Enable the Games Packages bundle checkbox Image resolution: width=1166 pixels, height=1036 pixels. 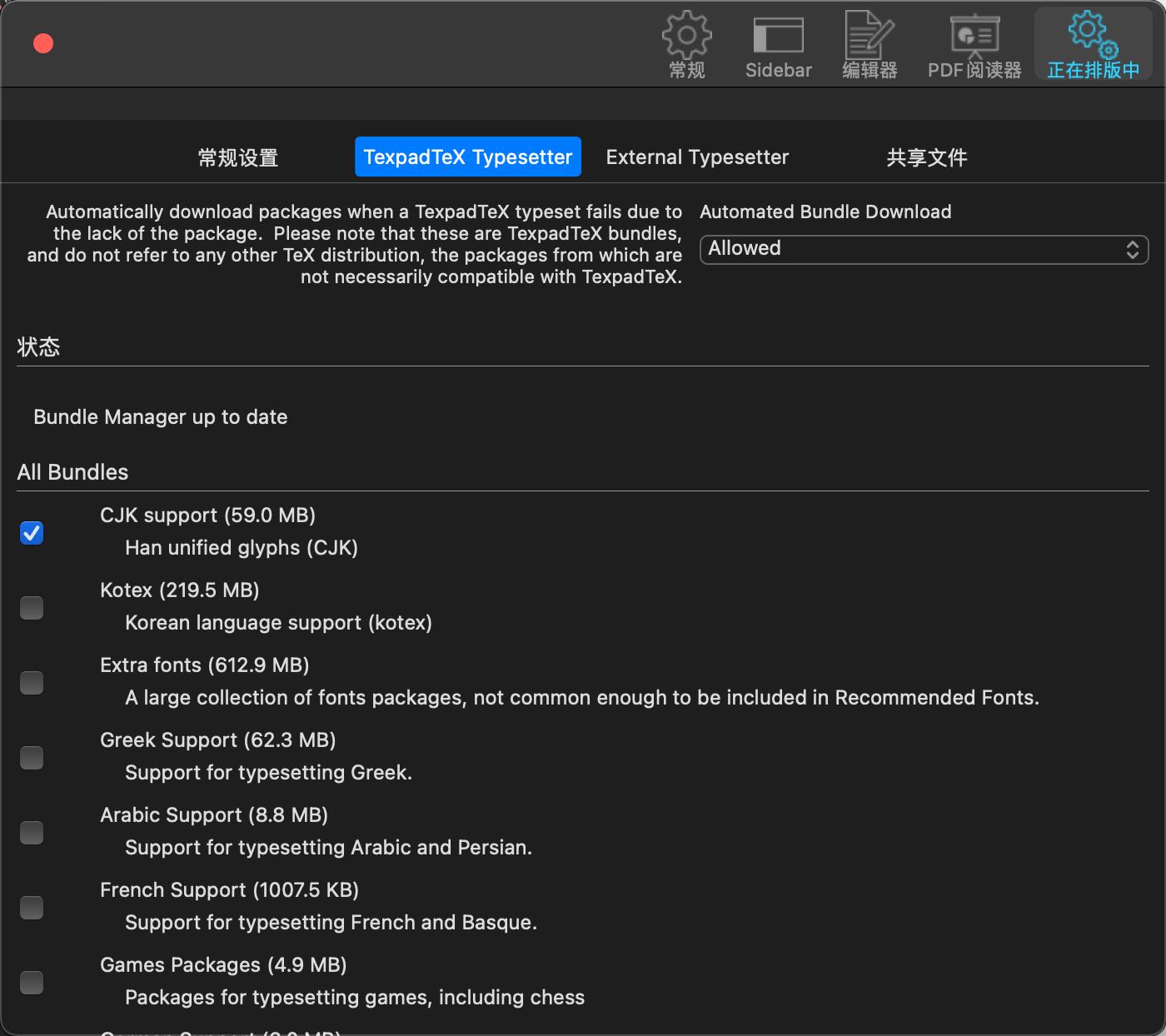(x=32, y=982)
